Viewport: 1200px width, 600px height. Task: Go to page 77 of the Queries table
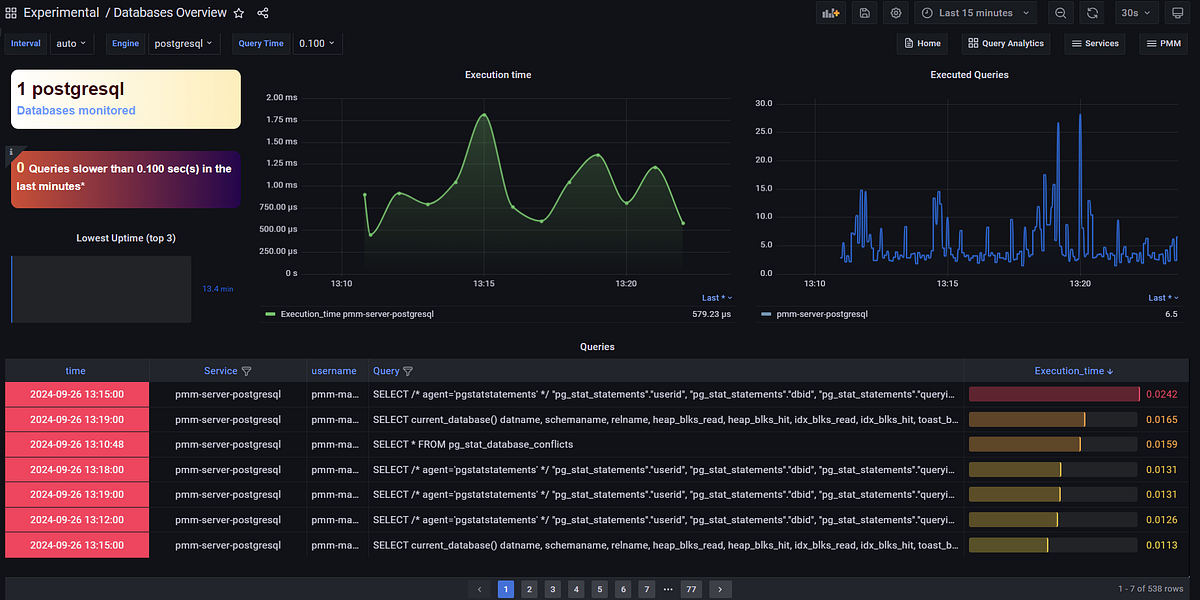(691, 589)
